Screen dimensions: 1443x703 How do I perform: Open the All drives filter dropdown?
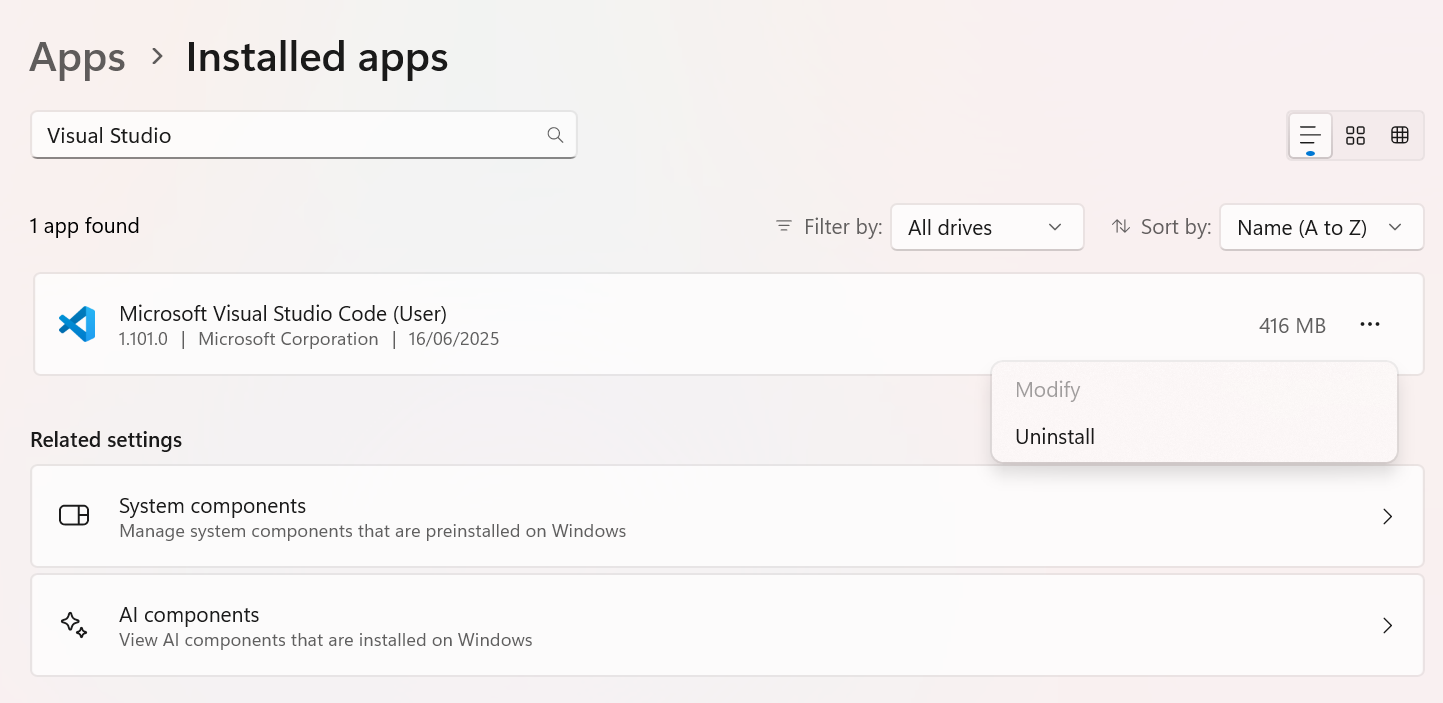tap(987, 227)
